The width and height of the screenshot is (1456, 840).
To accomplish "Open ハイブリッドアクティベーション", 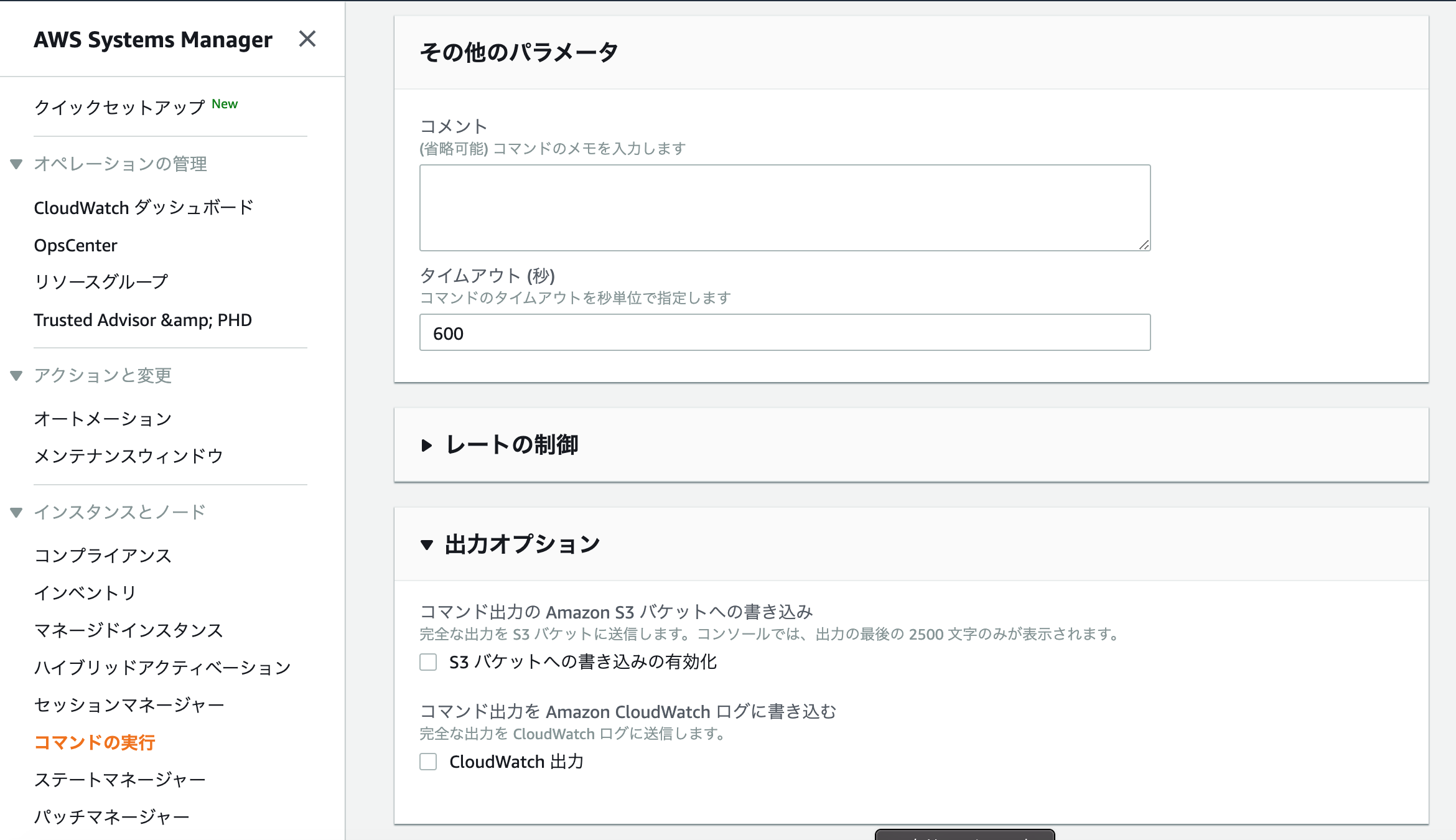I will coord(163,668).
